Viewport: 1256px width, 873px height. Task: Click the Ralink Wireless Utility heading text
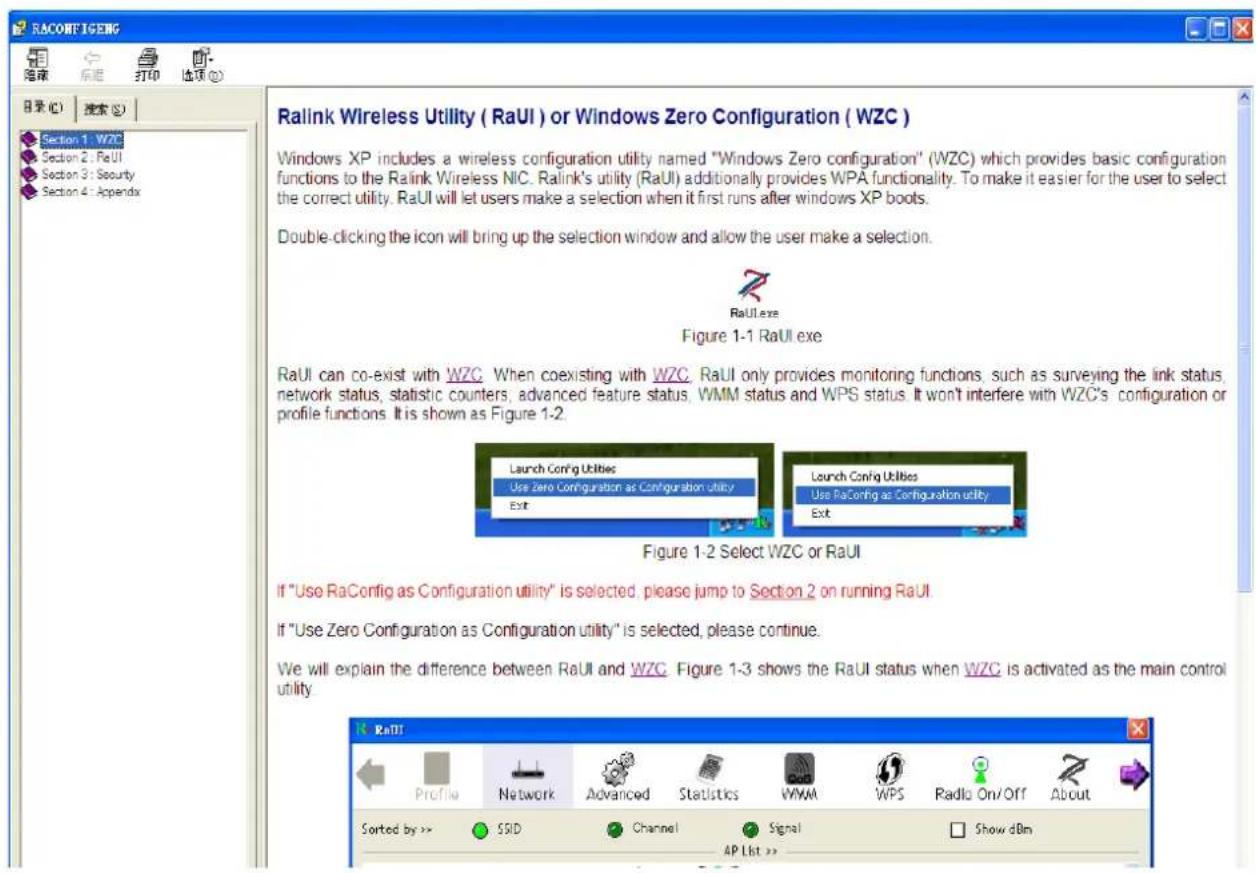point(593,117)
